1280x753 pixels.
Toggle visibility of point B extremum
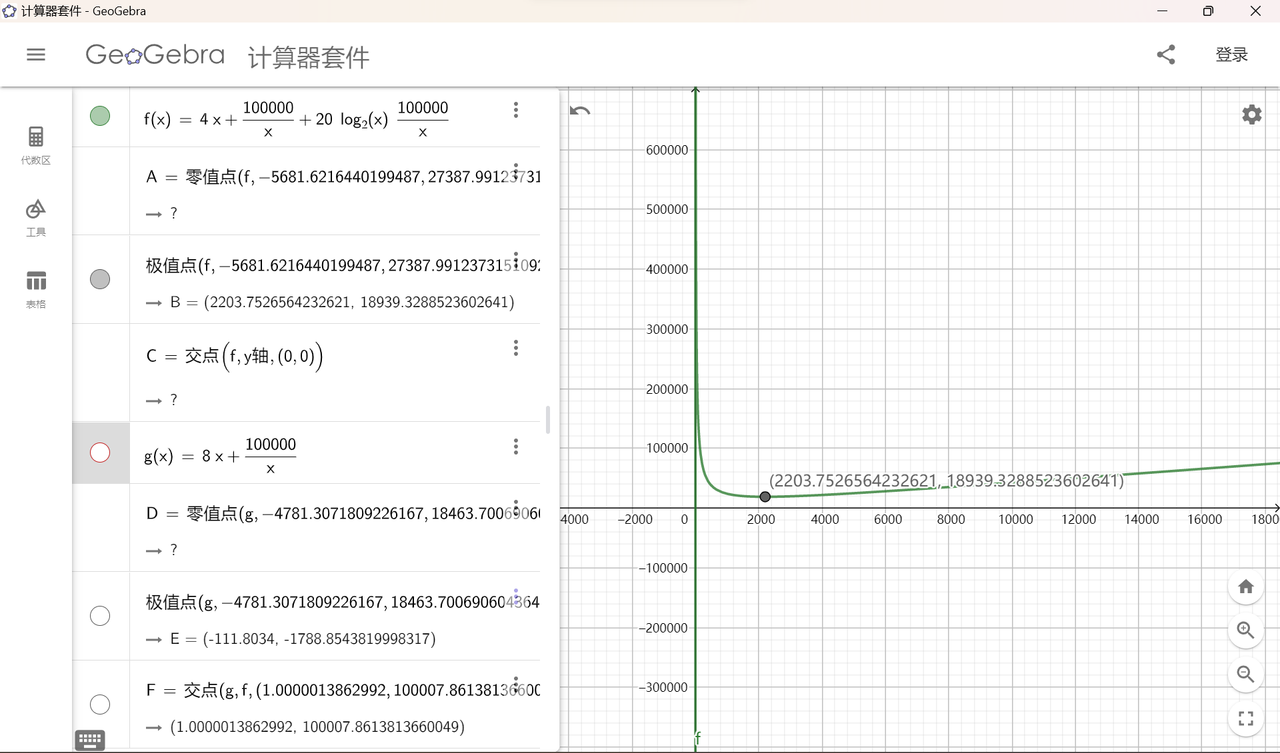point(100,279)
